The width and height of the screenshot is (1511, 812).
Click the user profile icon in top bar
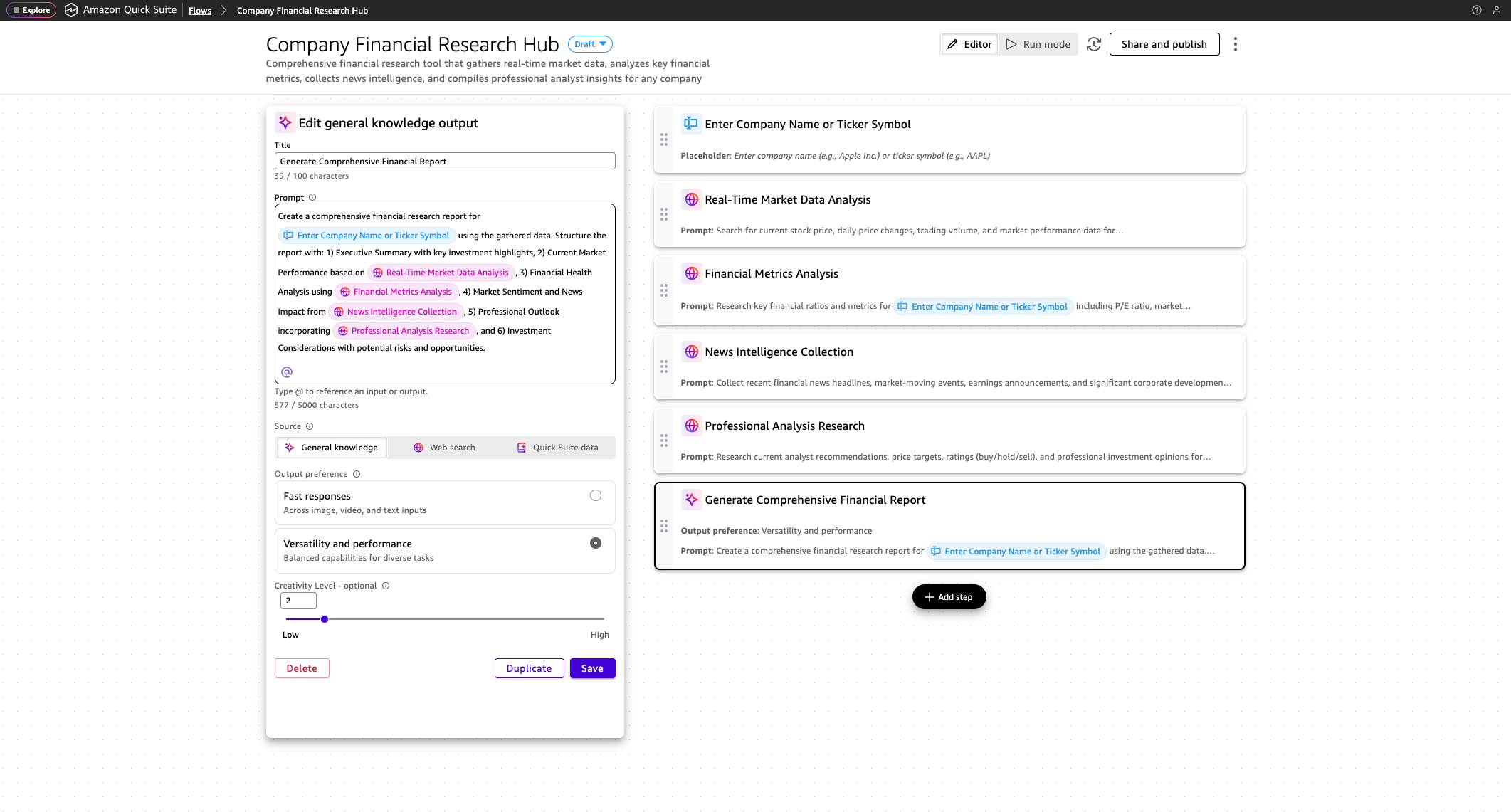point(1497,10)
